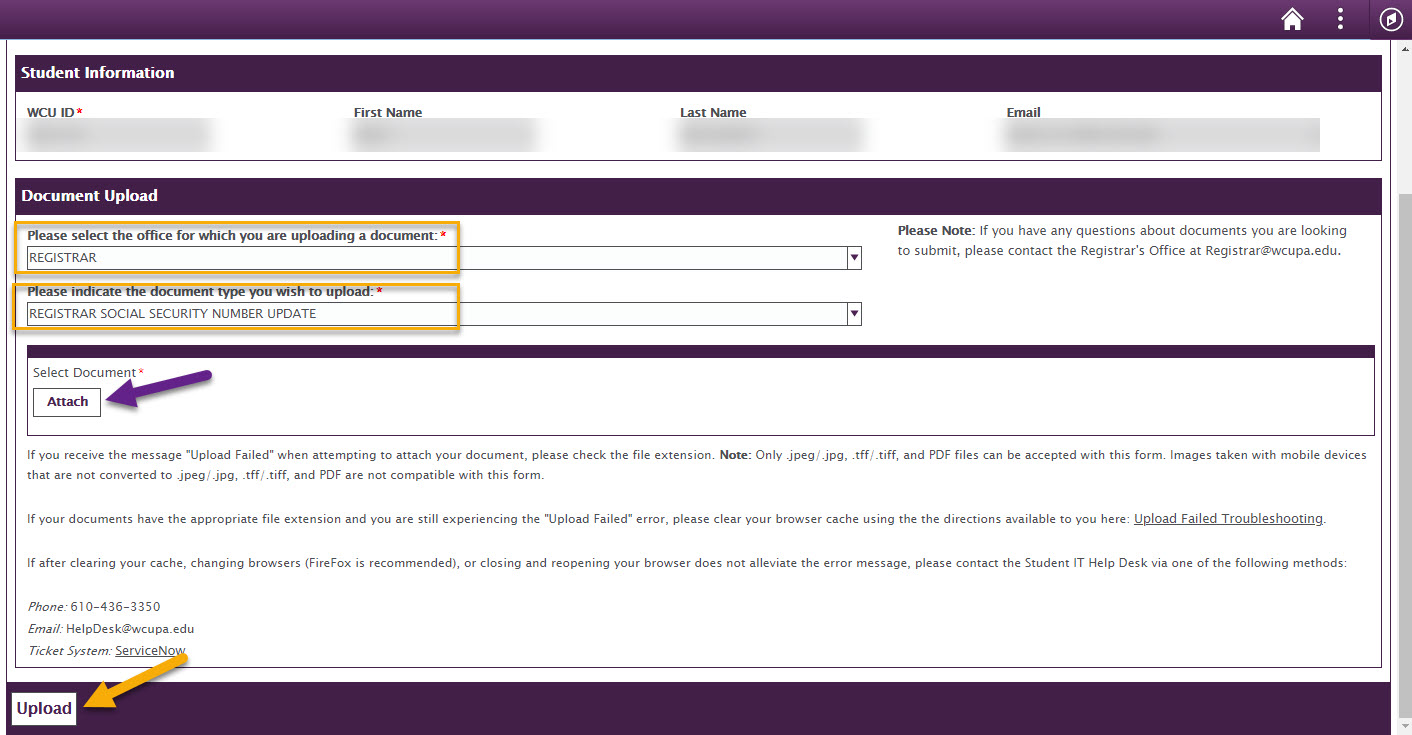
Task: Click the Document Upload section header
Action: (90, 196)
